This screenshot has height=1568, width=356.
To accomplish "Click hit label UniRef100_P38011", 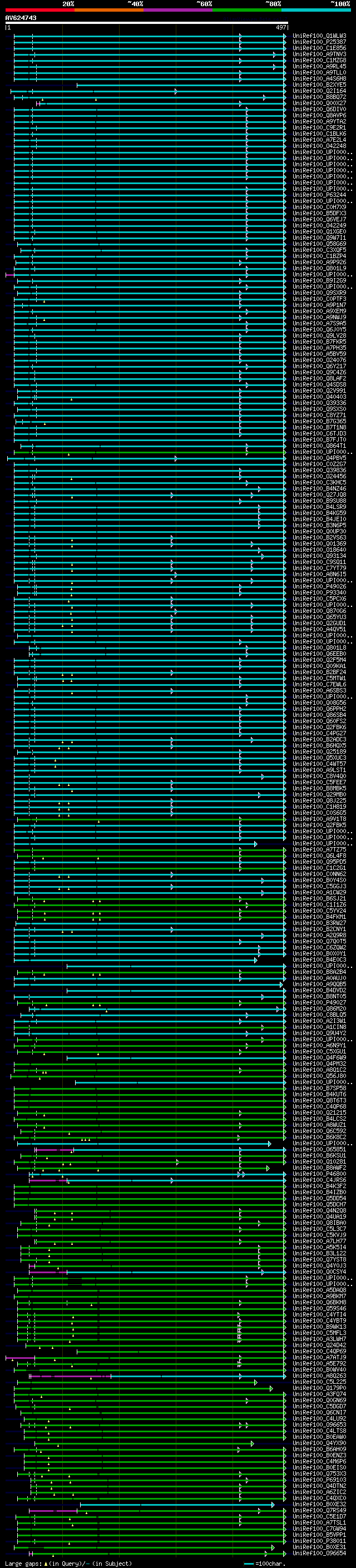I will 319,1541.
